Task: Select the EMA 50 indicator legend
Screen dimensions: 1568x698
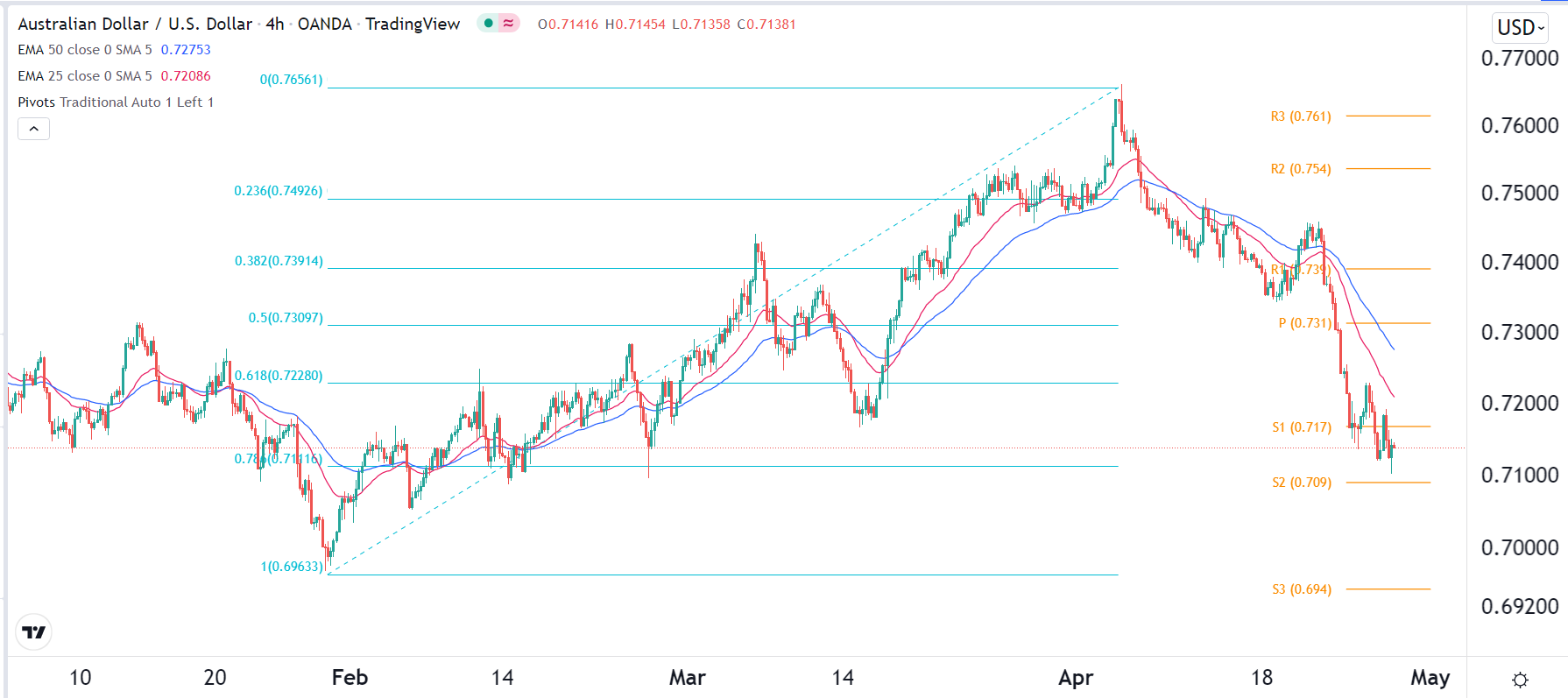Action: [x=84, y=50]
